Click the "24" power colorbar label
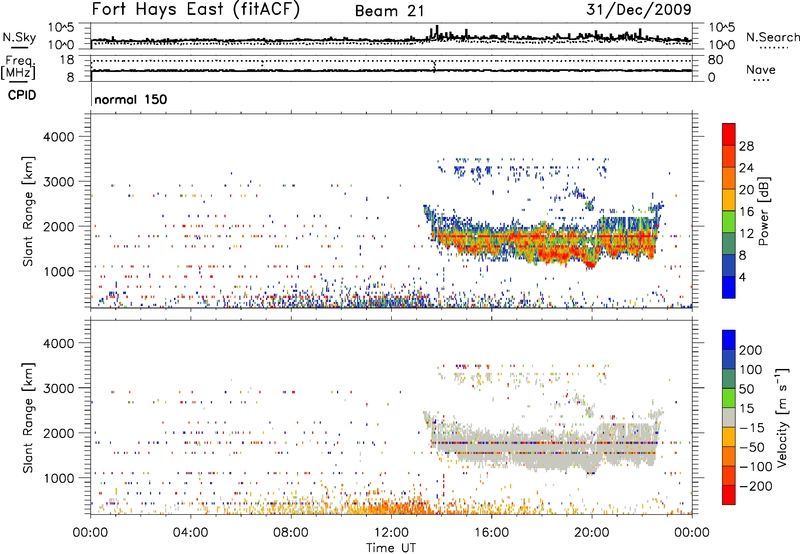 pyautogui.click(x=746, y=168)
